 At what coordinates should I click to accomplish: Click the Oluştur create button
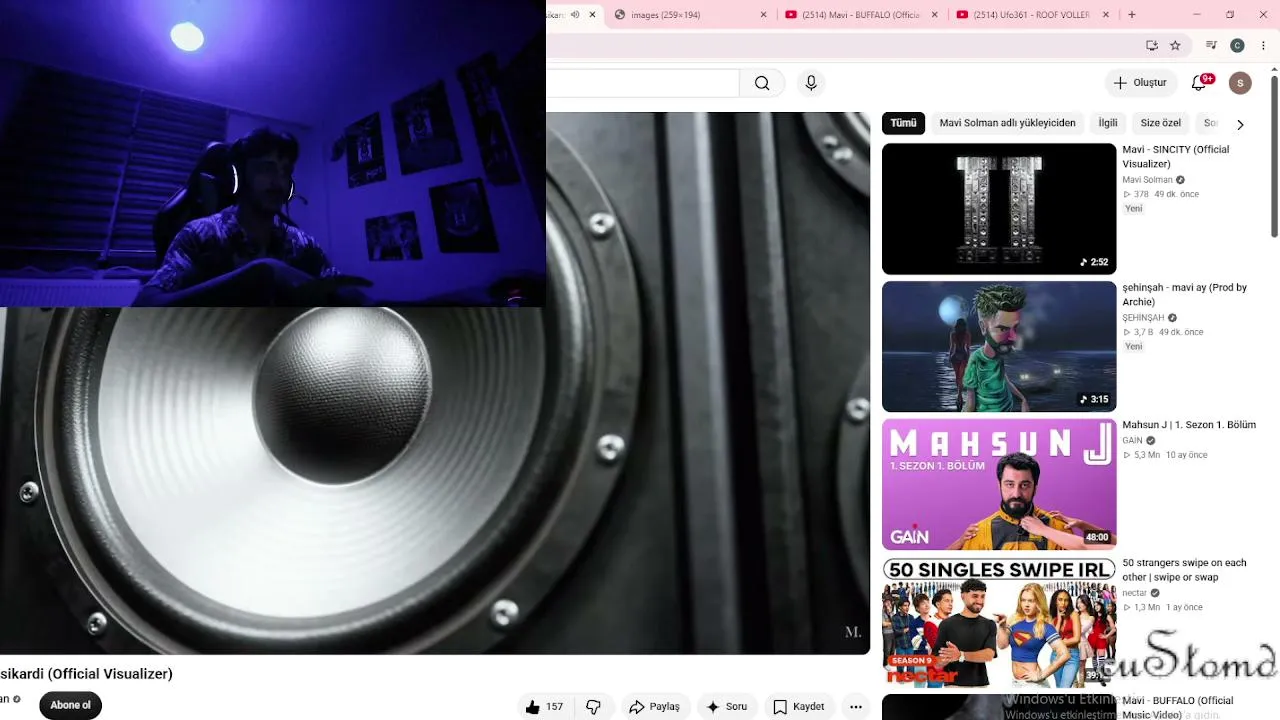(x=1140, y=83)
